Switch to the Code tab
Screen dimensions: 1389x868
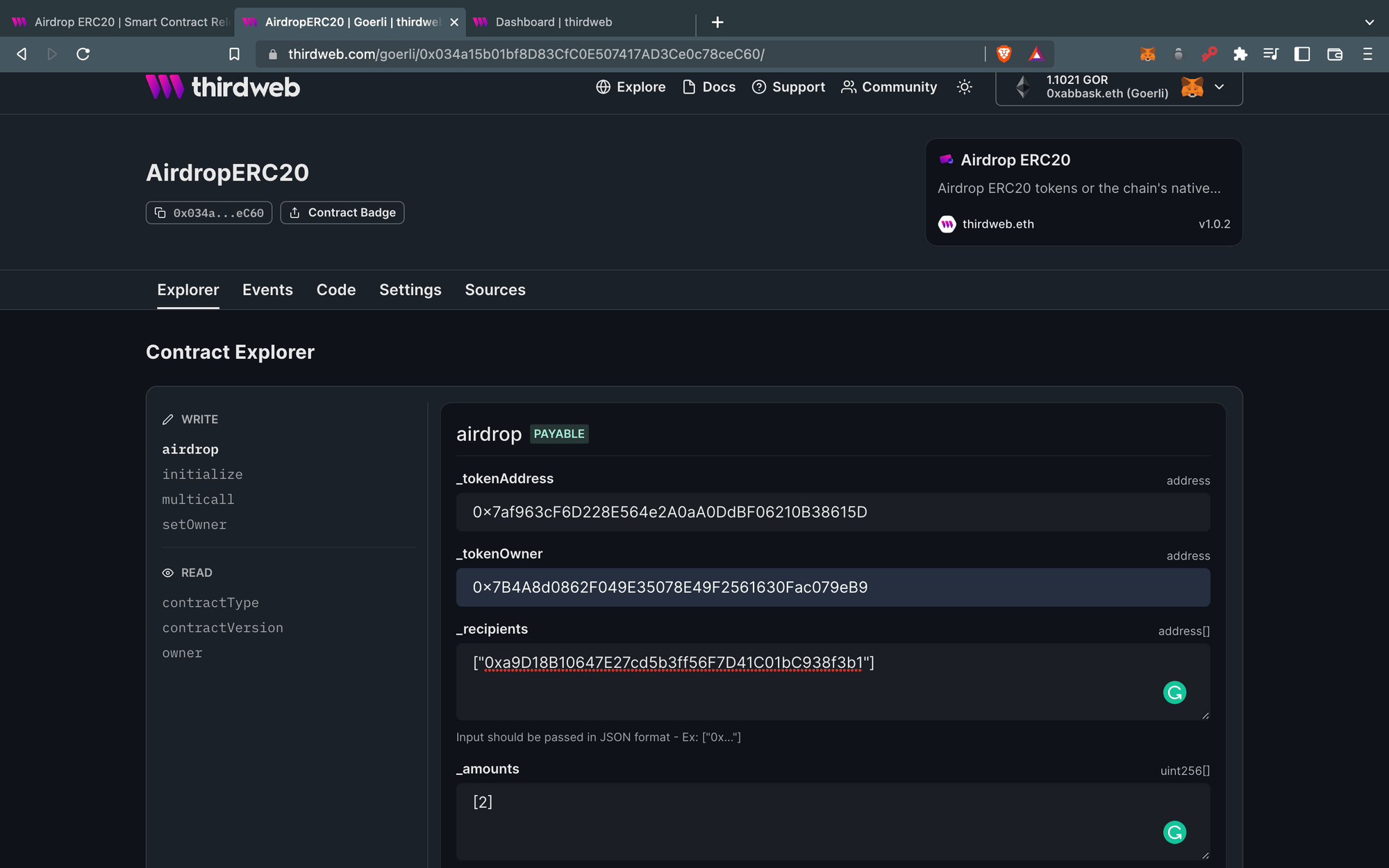tap(335, 290)
